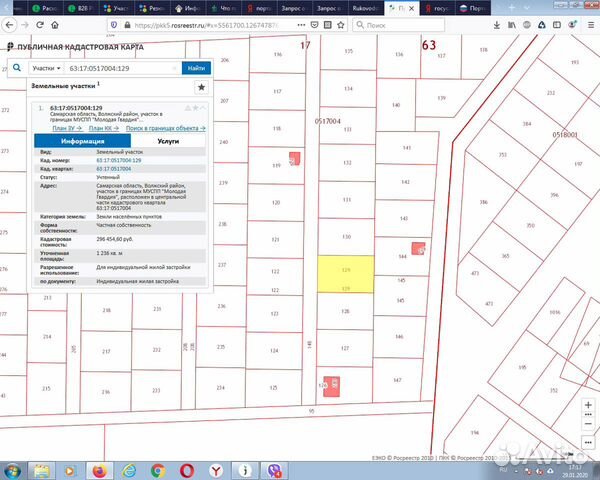600x480 pixels.
Task: Click the yellow highlighted parcel 129 on map
Action: (345, 274)
